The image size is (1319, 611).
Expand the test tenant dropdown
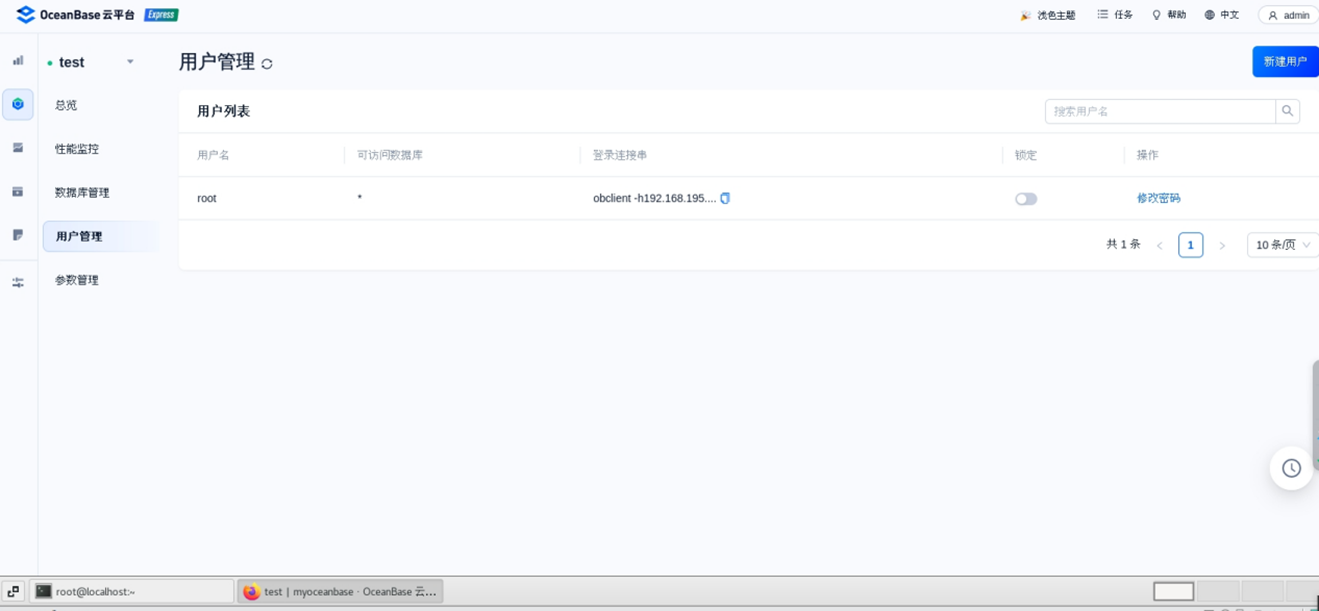tap(130, 62)
